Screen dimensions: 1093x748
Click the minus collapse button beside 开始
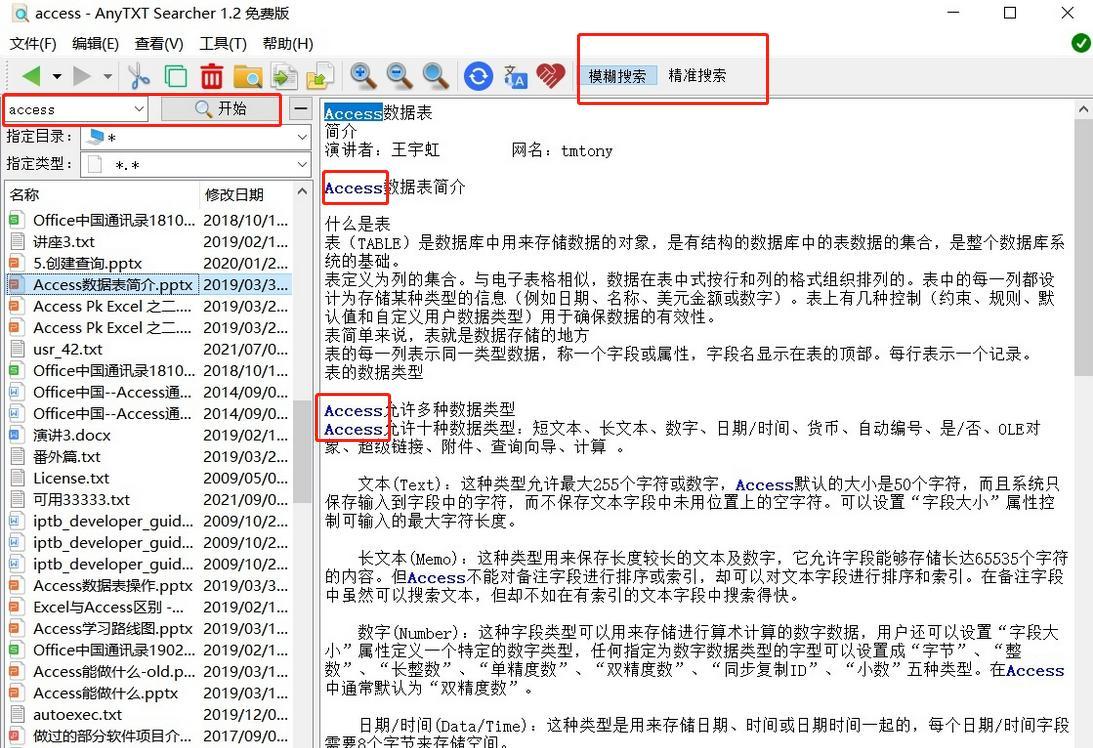point(298,107)
